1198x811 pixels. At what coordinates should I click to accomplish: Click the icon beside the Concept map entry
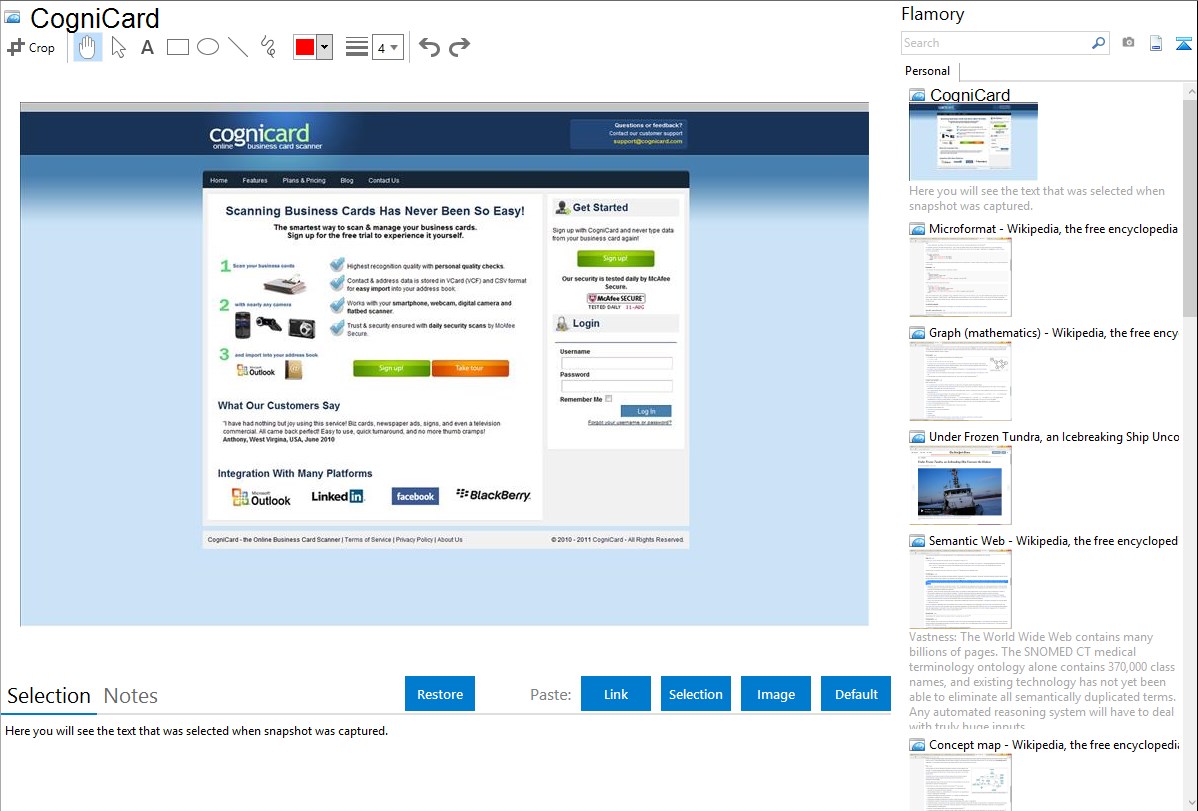point(917,744)
